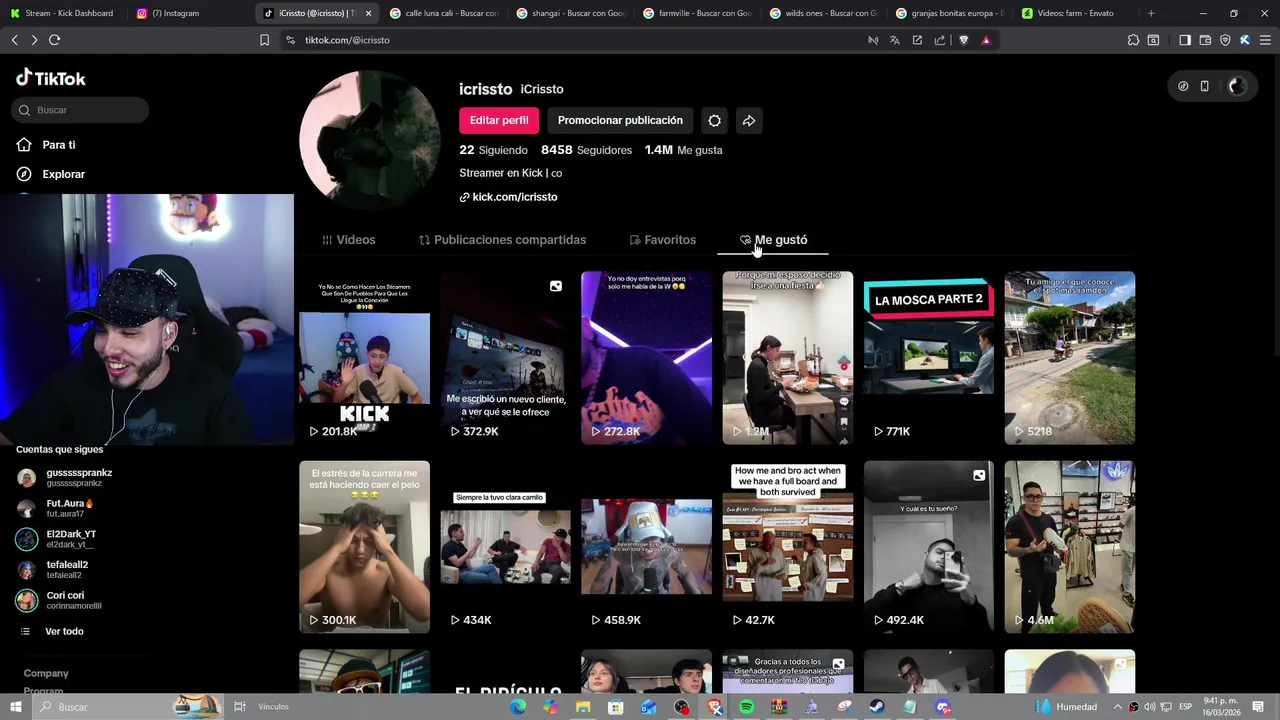Open the Y cual es tu sueño video
This screenshot has width=1280, height=720.
(x=929, y=547)
